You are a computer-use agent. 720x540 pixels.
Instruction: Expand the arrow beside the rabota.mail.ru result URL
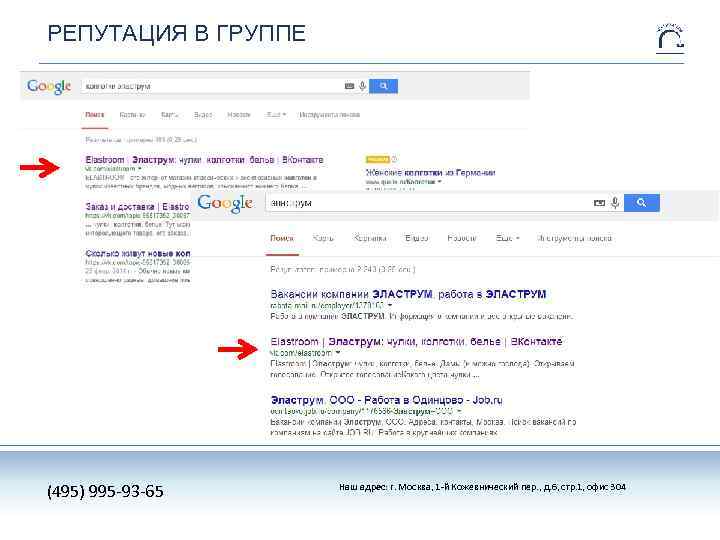click(390, 305)
